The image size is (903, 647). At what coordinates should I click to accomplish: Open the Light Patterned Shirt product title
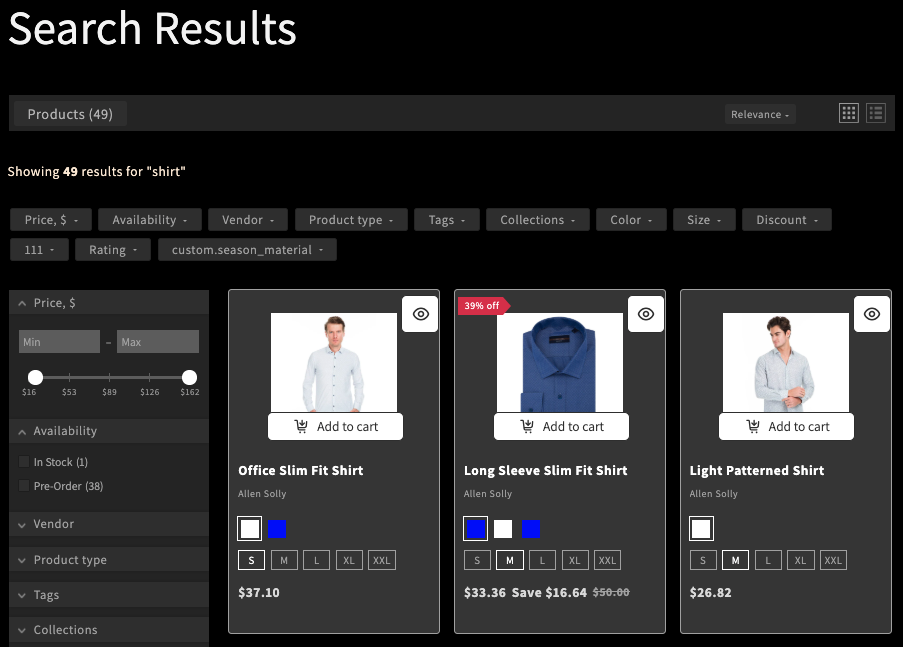coord(757,470)
